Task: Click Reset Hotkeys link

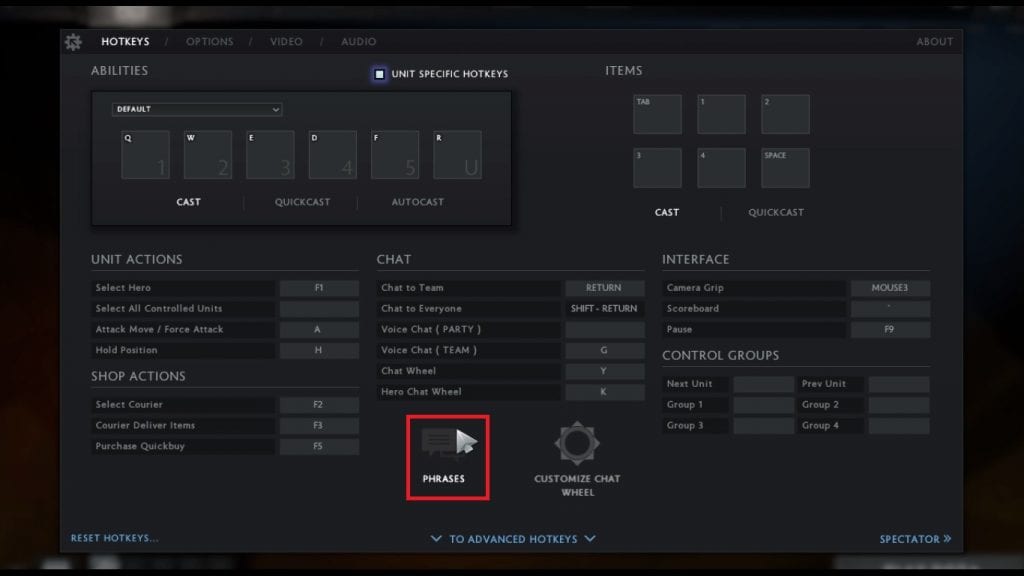Action: click(x=114, y=538)
